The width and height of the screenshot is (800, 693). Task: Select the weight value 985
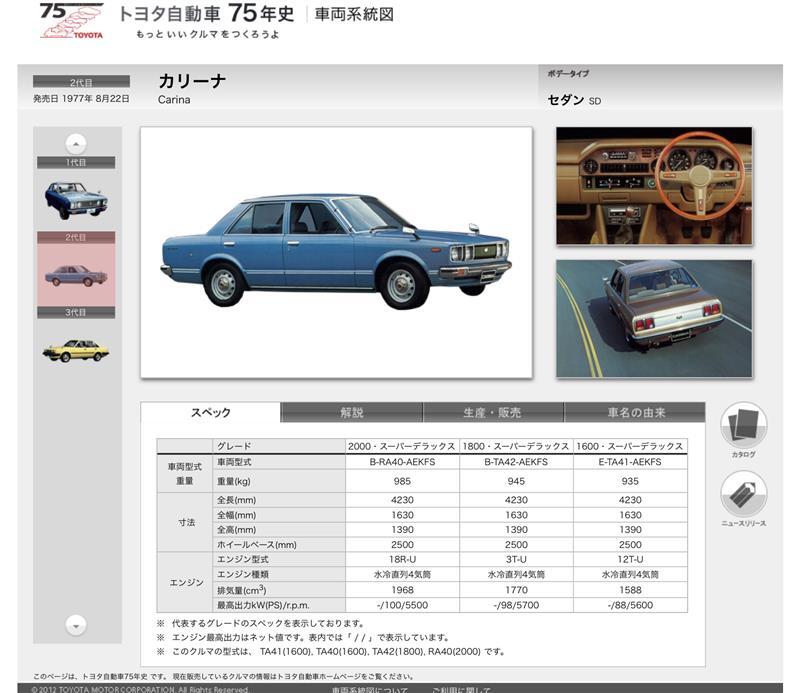click(402, 481)
